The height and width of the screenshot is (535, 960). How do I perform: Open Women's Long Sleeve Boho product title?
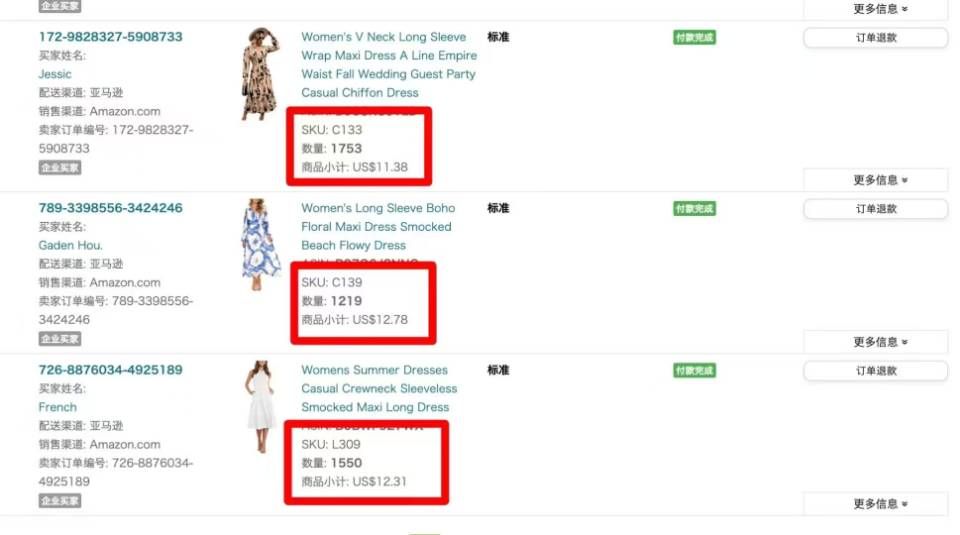(x=378, y=226)
